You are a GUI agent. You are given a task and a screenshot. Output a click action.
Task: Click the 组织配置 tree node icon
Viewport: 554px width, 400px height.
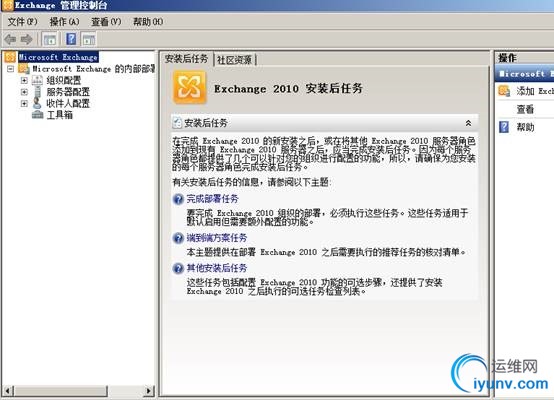pos(37,80)
